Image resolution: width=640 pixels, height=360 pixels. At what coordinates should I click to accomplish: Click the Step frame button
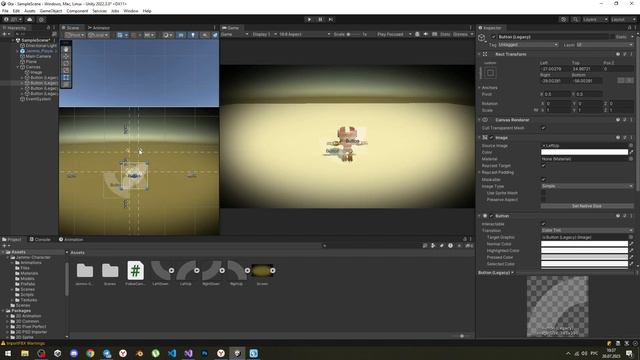click(331, 19)
